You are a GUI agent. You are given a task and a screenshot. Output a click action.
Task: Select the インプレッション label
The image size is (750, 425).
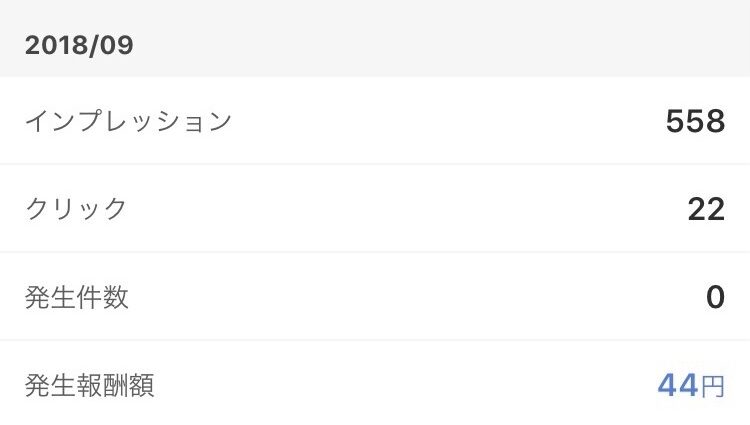coord(128,122)
